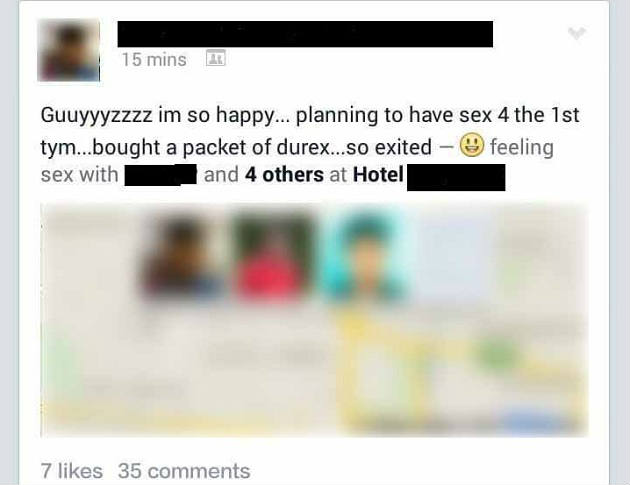Open the "15 mins" timestamp link
Viewport: 630px width, 485px height.
(154, 60)
